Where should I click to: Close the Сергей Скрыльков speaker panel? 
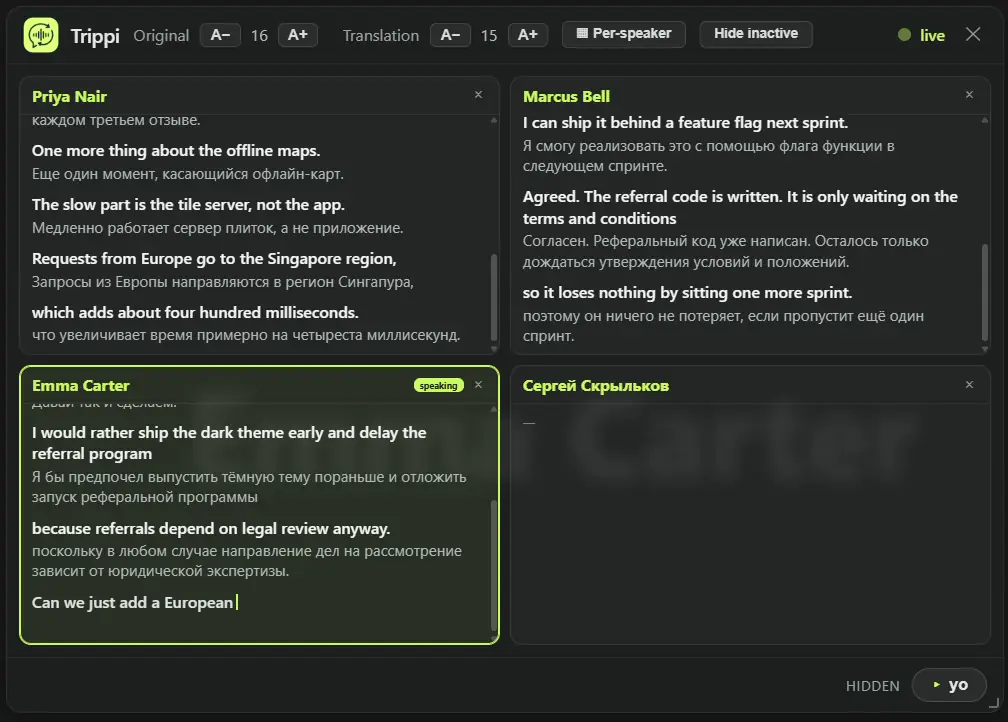(x=969, y=384)
